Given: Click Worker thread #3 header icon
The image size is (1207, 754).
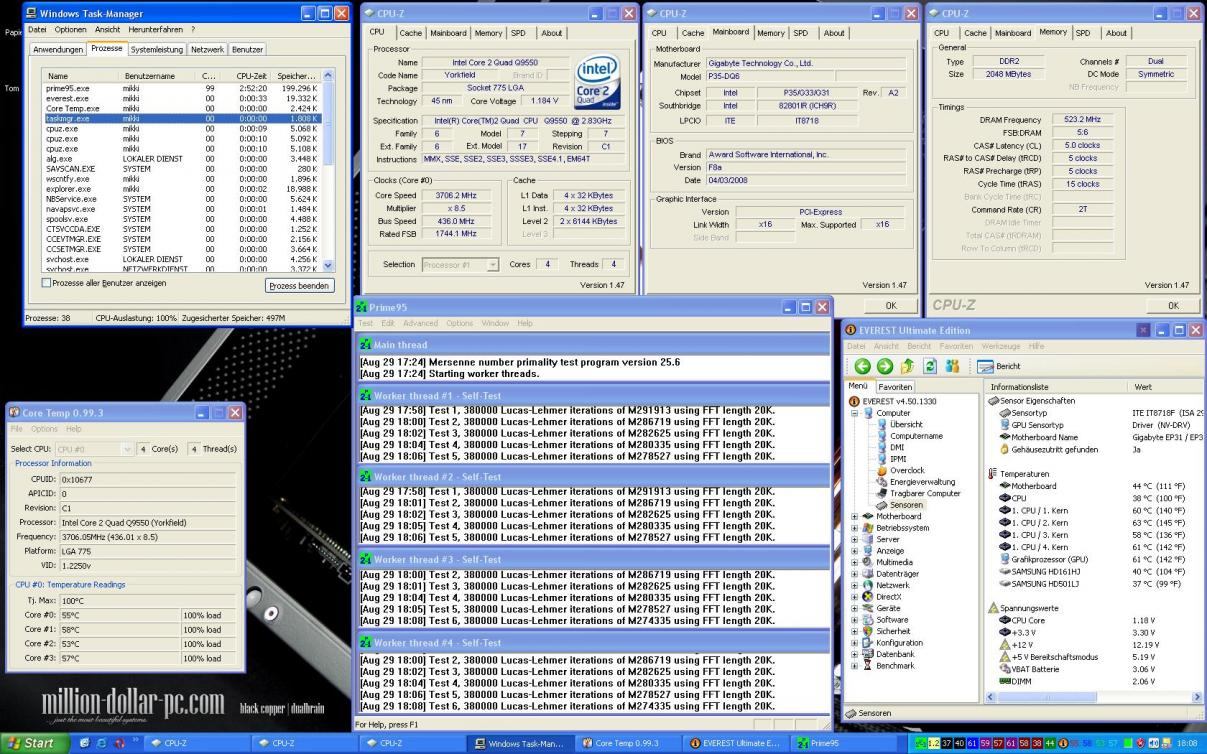Looking at the screenshot, I should [366, 560].
